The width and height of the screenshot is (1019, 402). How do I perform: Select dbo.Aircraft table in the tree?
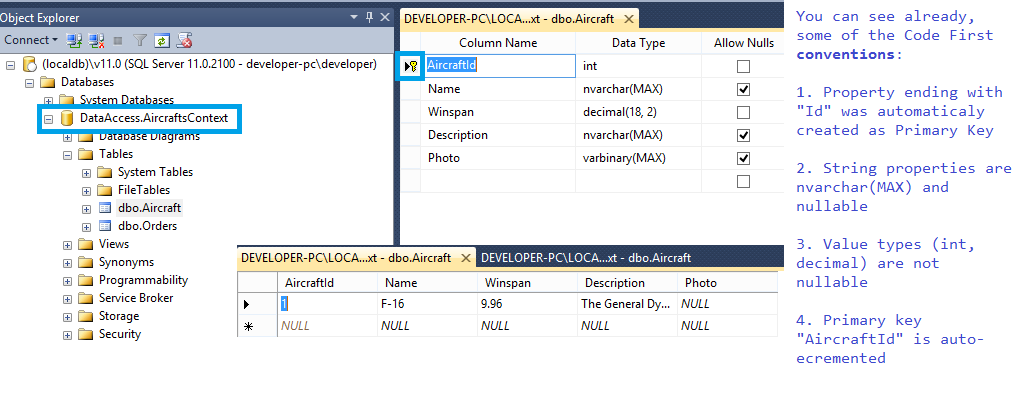(142, 208)
